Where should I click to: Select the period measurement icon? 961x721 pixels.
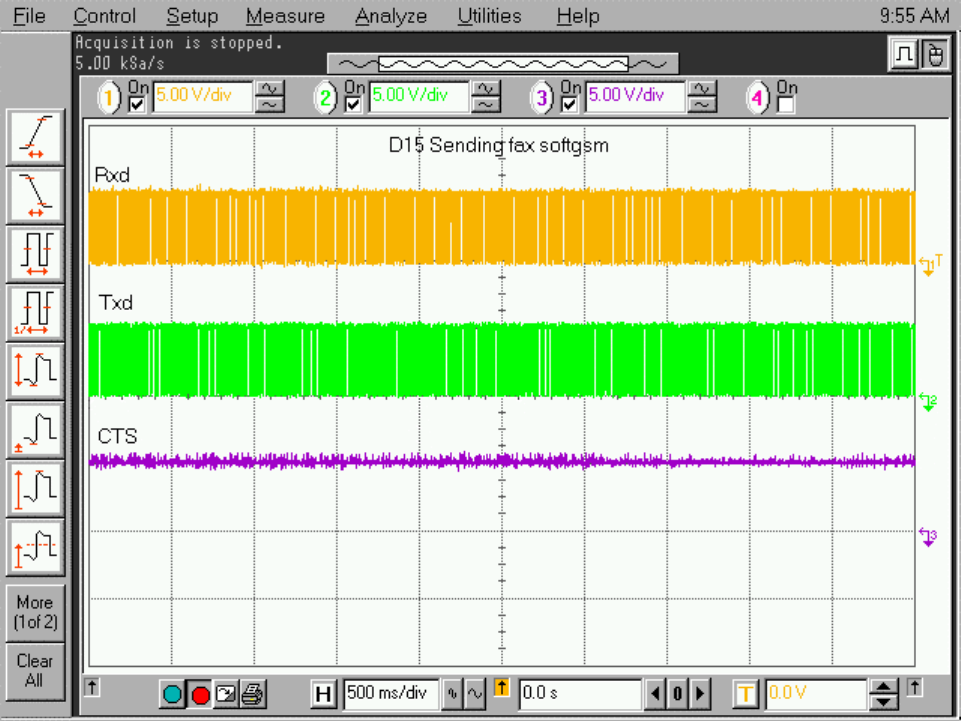36,254
